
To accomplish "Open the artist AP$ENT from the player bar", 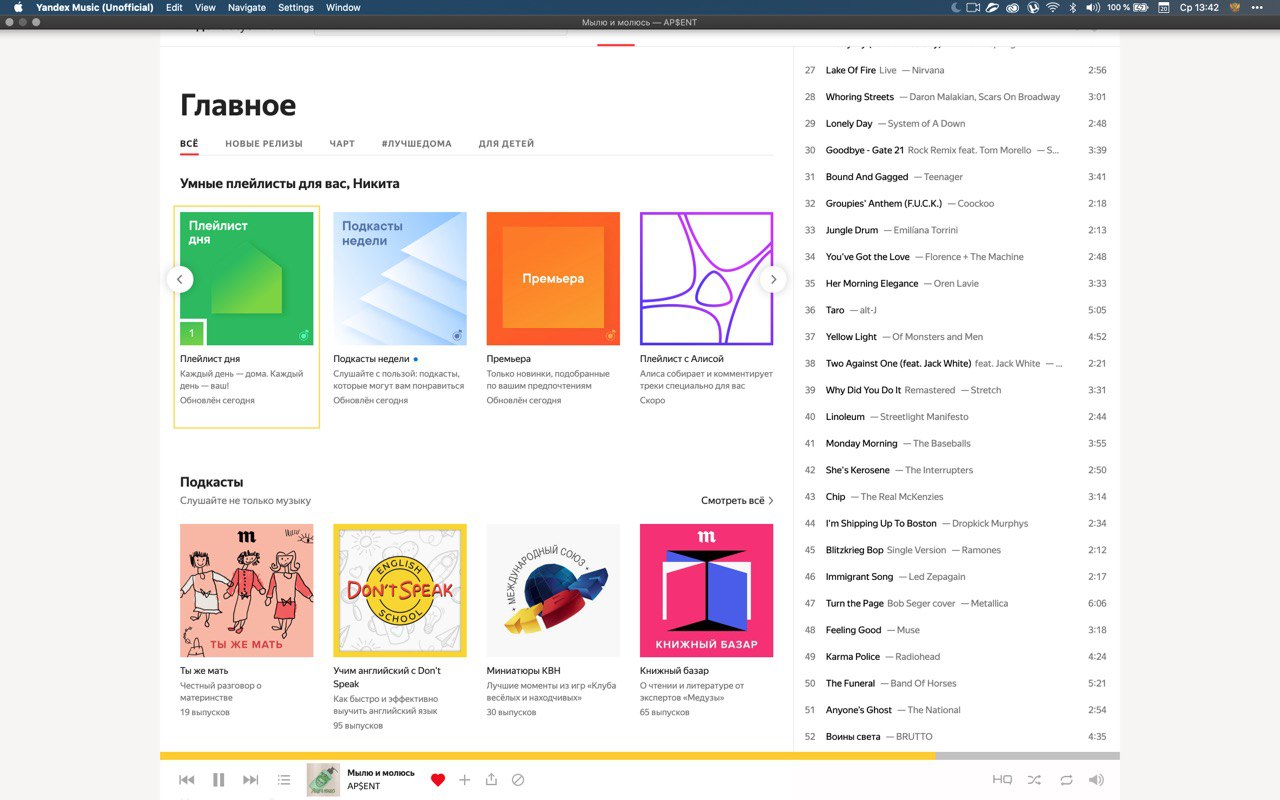I will (x=364, y=786).
